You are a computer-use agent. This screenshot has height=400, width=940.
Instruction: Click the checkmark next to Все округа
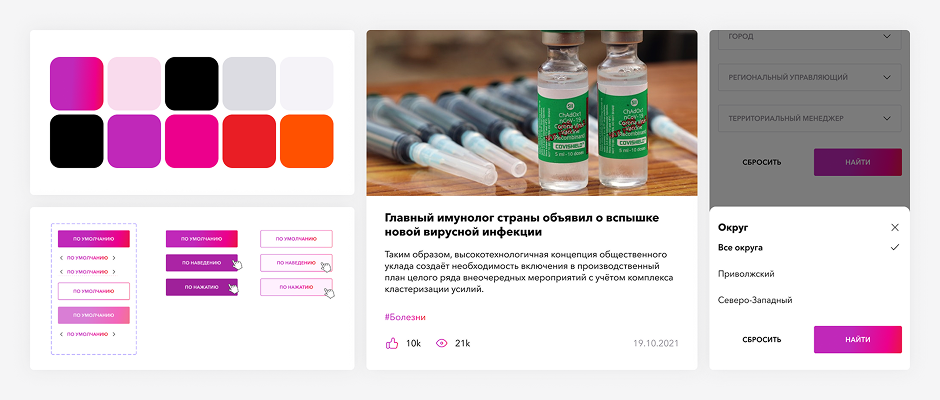pos(895,247)
